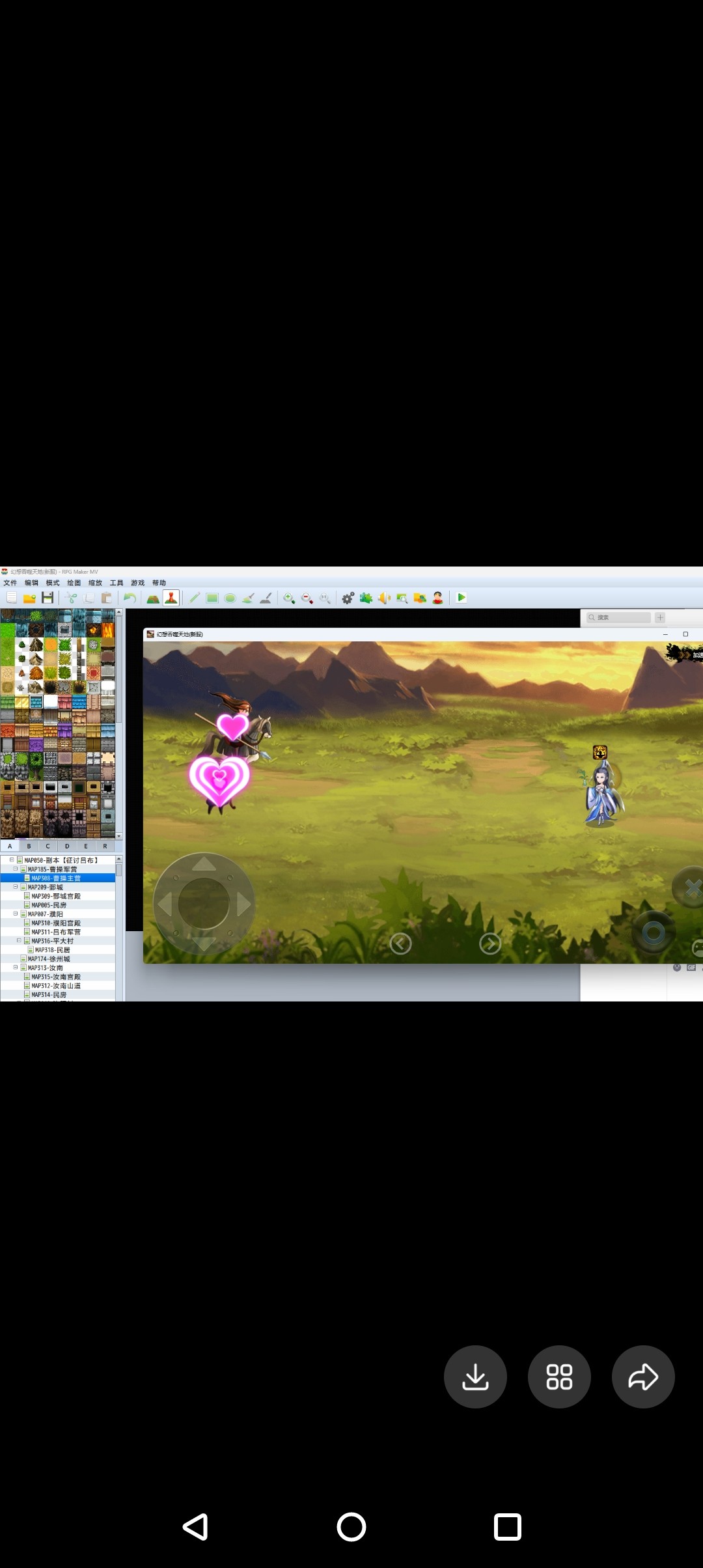The width and height of the screenshot is (703, 1568).
Task: Select MAP309-鄄城宫殿 in the map tree
Action: pos(56,896)
